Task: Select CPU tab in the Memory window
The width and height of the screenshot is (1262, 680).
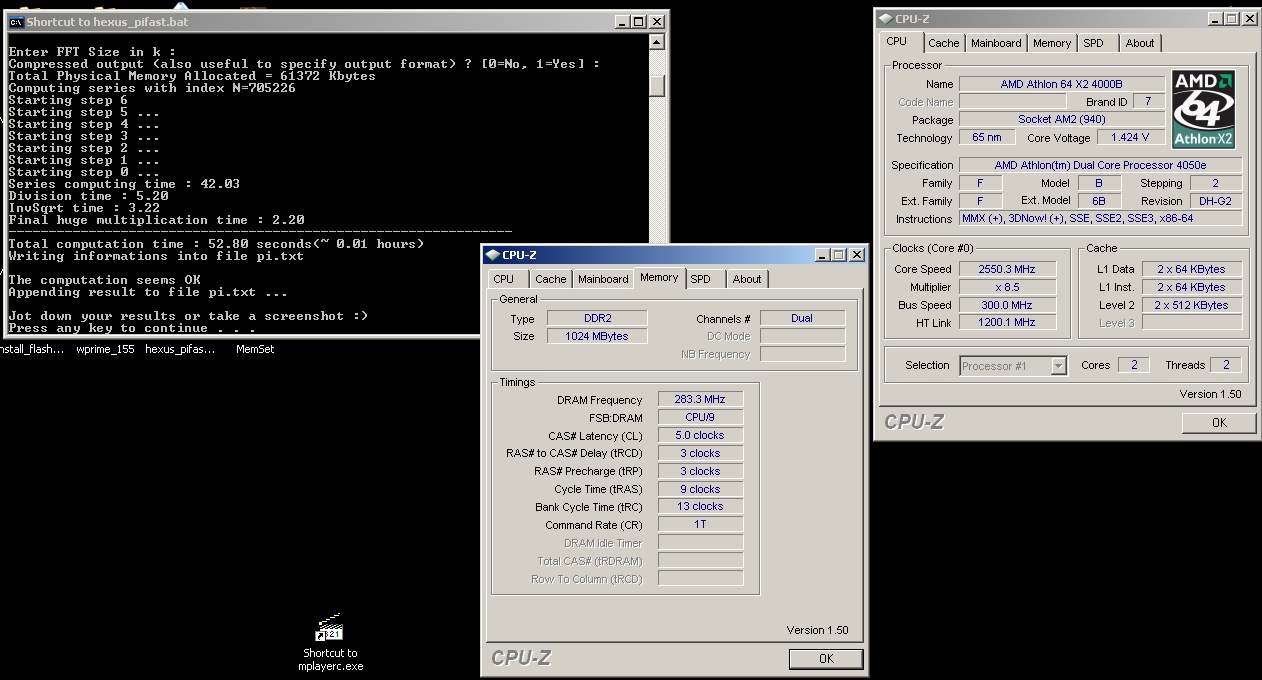Action: pos(504,279)
